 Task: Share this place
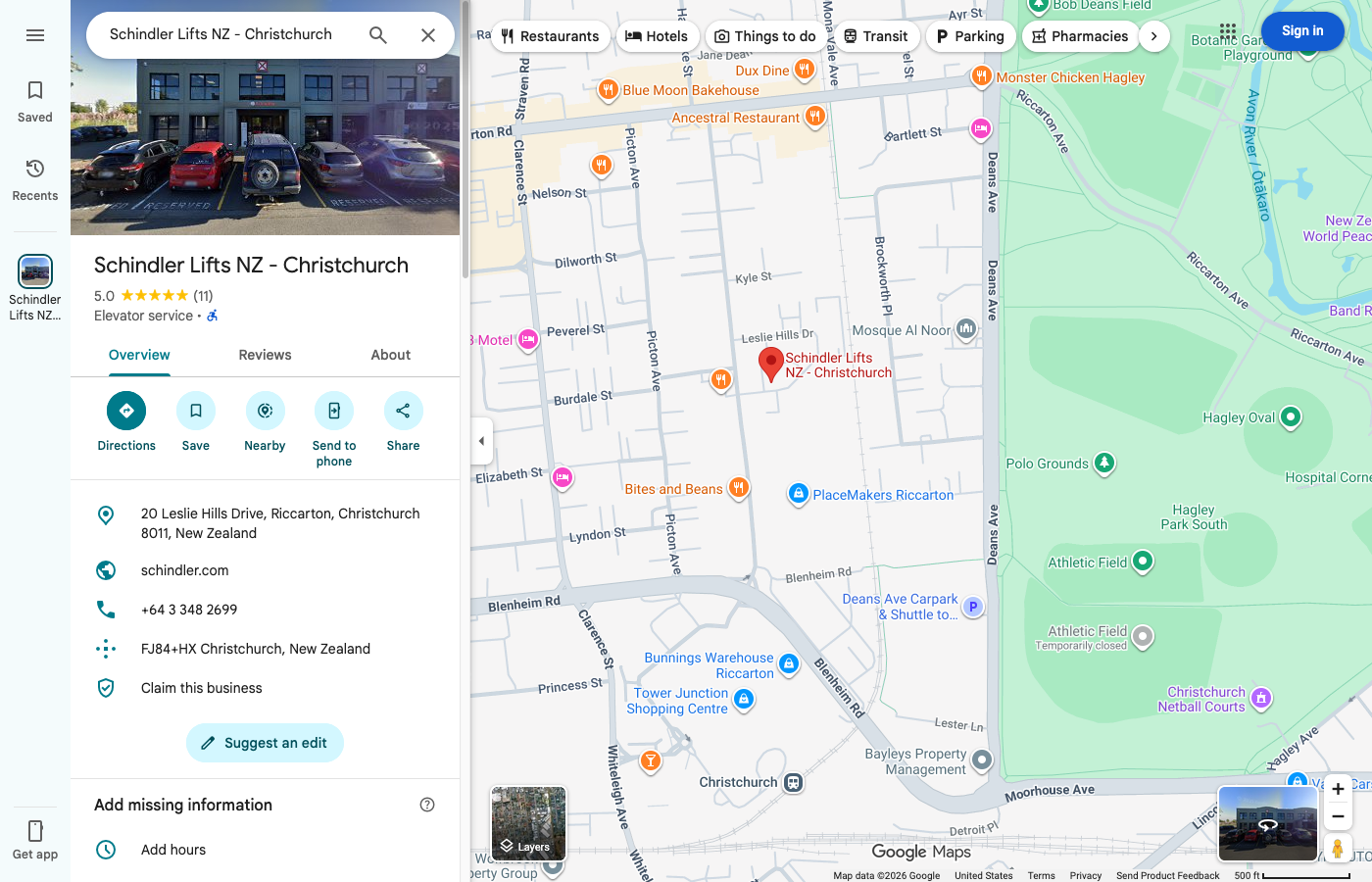403,422
